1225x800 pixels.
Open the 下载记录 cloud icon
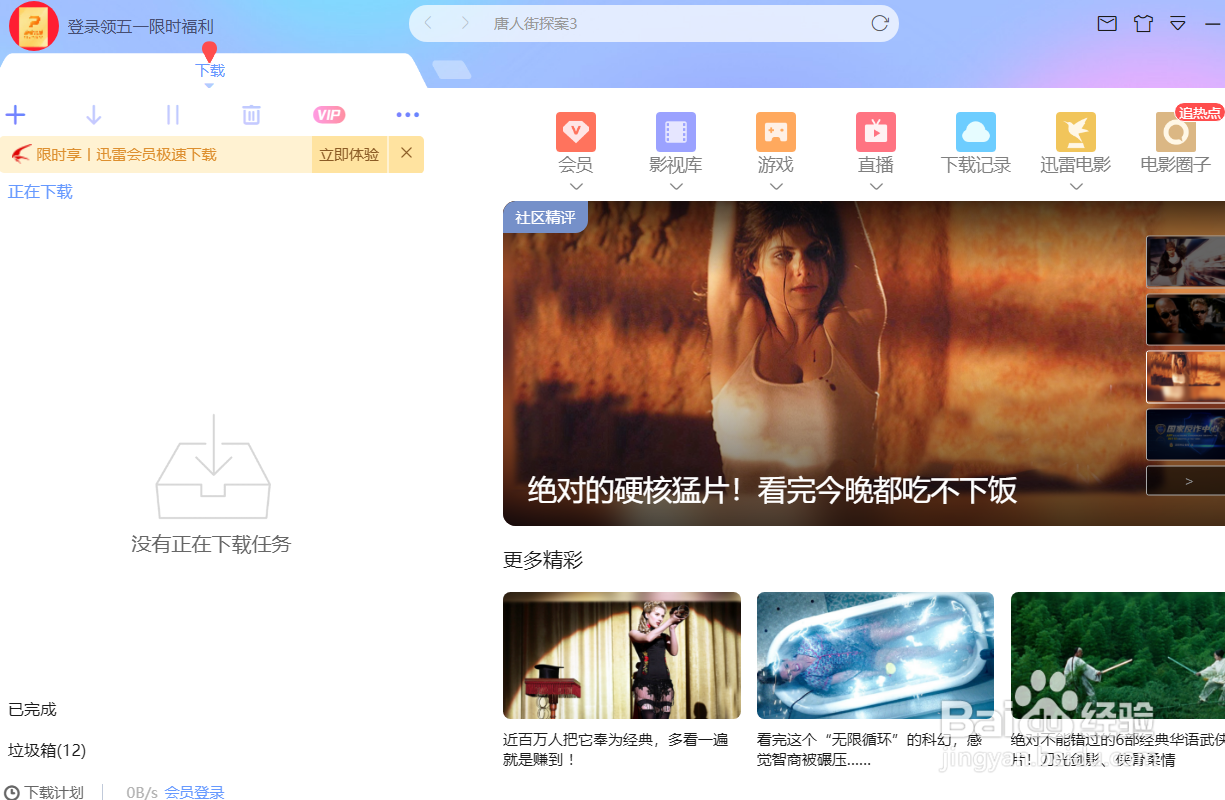[976, 132]
